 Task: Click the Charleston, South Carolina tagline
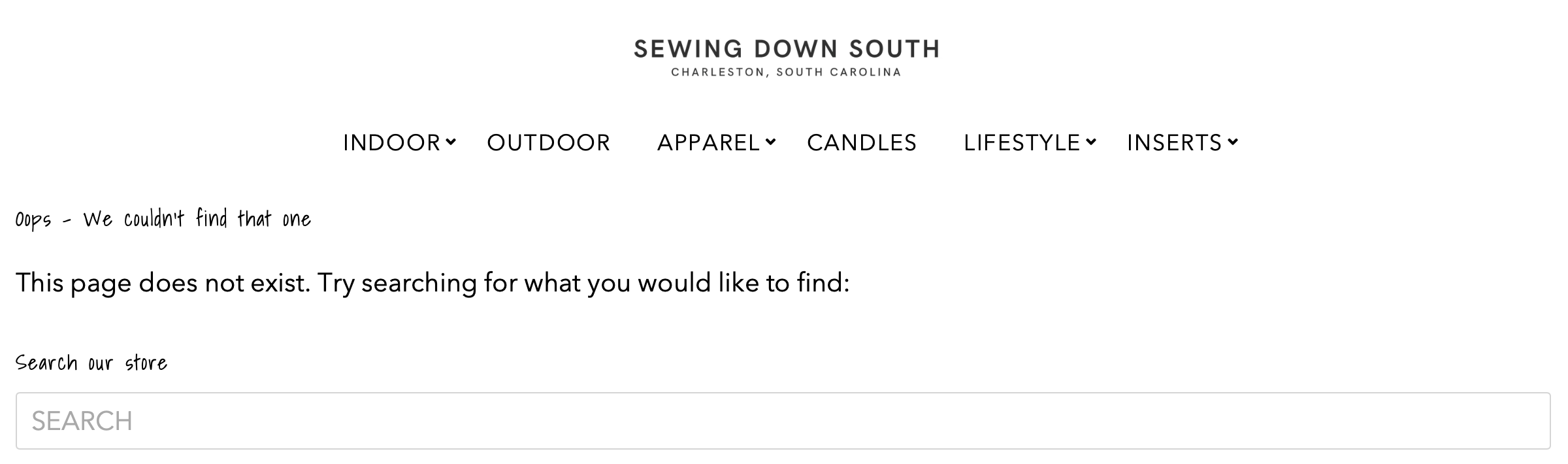pos(786,72)
